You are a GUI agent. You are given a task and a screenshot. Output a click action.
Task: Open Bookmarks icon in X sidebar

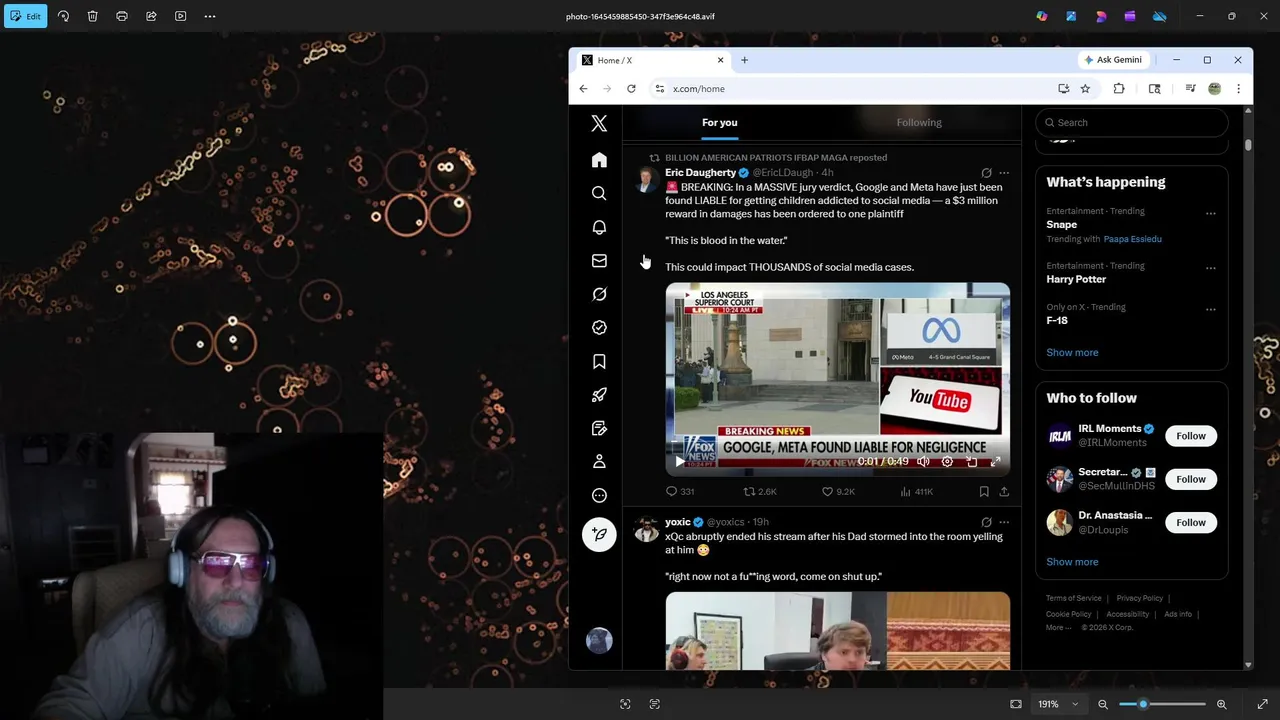coord(599,361)
